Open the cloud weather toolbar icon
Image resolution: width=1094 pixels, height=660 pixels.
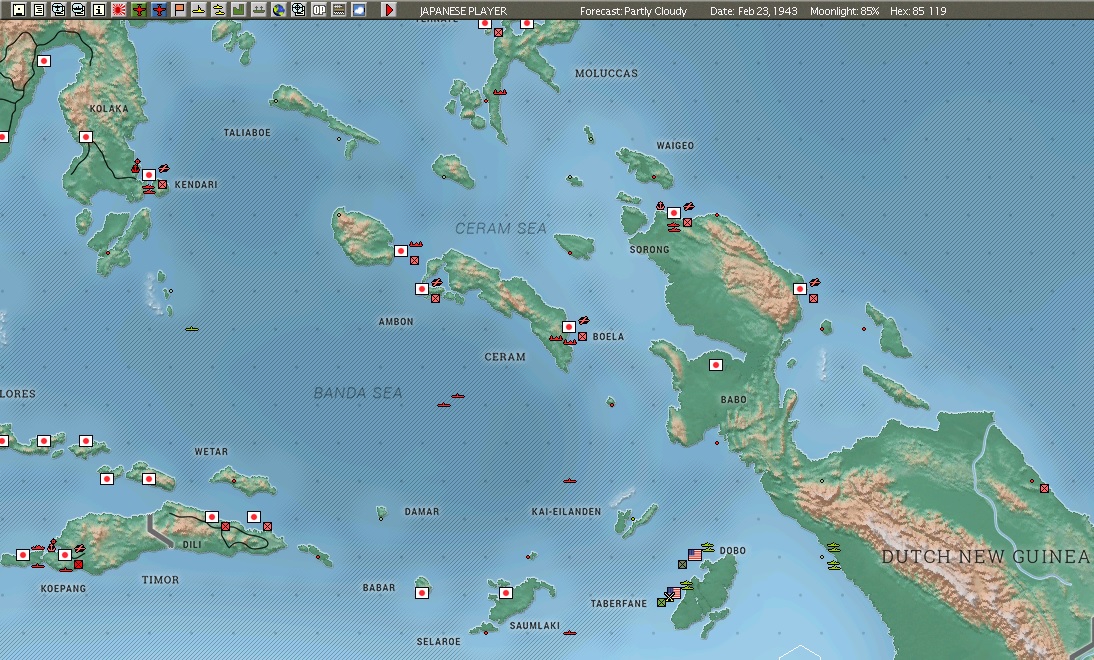(x=359, y=10)
